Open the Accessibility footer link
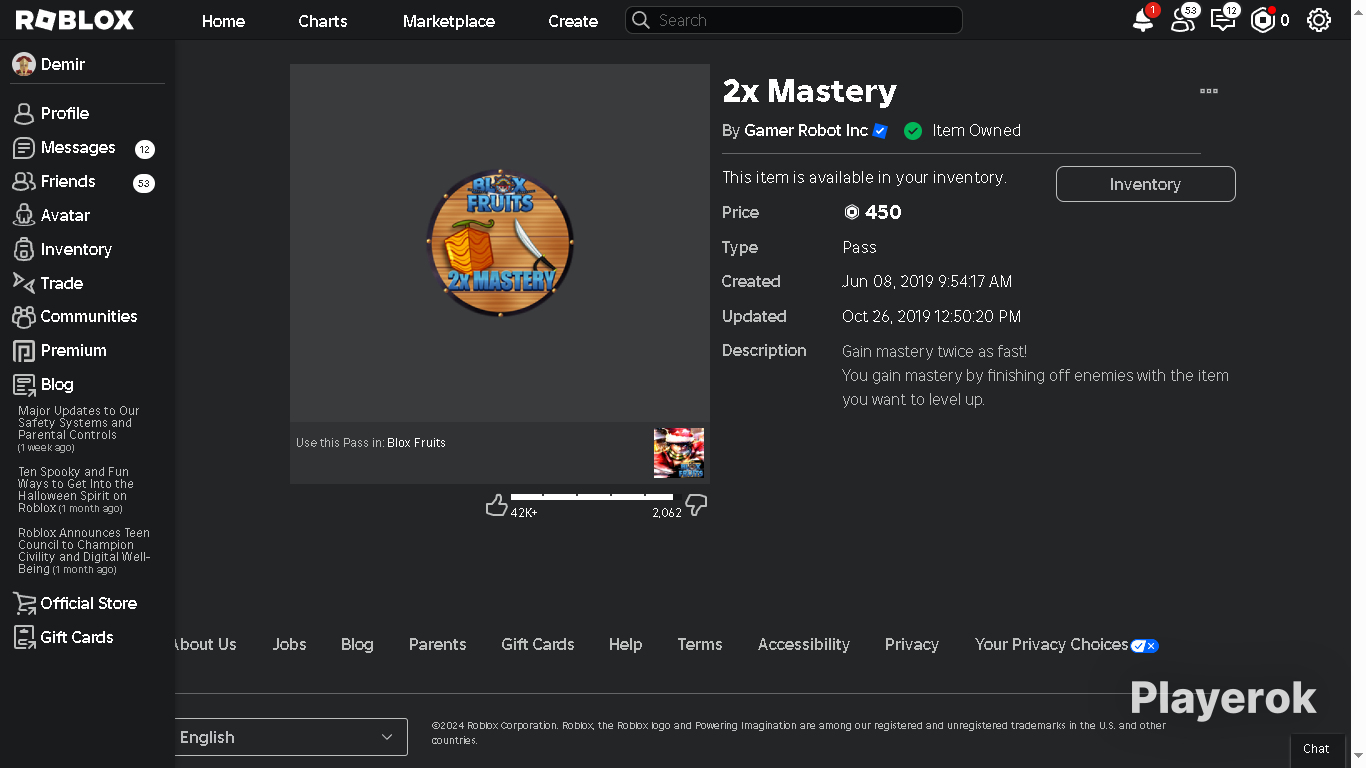Image resolution: width=1366 pixels, height=768 pixels. click(804, 645)
